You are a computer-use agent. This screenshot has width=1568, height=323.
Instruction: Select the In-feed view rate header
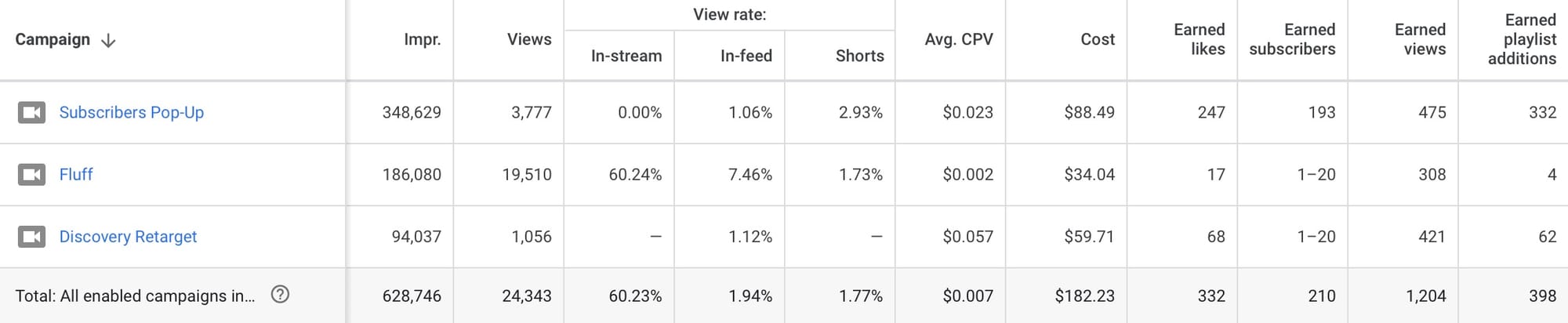coord(746,56)
